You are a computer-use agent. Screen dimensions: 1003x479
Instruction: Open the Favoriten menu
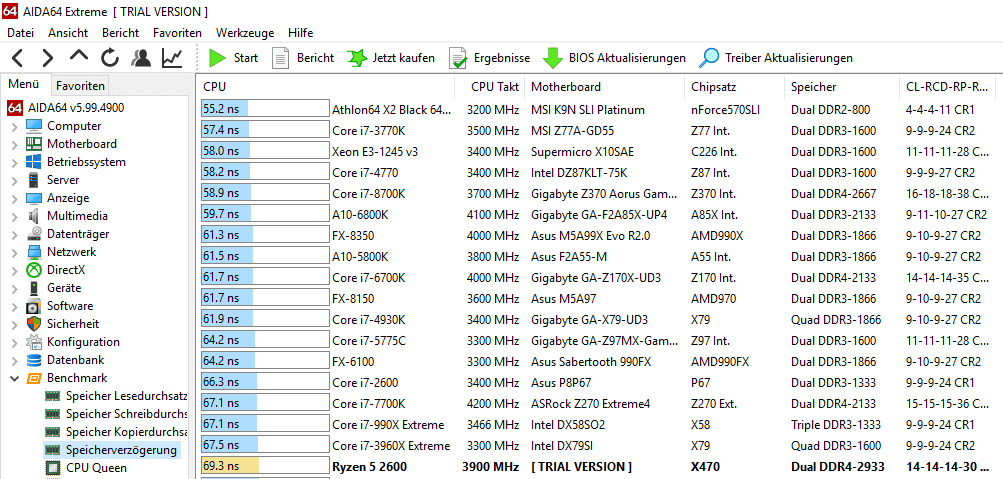coord(177,33)
